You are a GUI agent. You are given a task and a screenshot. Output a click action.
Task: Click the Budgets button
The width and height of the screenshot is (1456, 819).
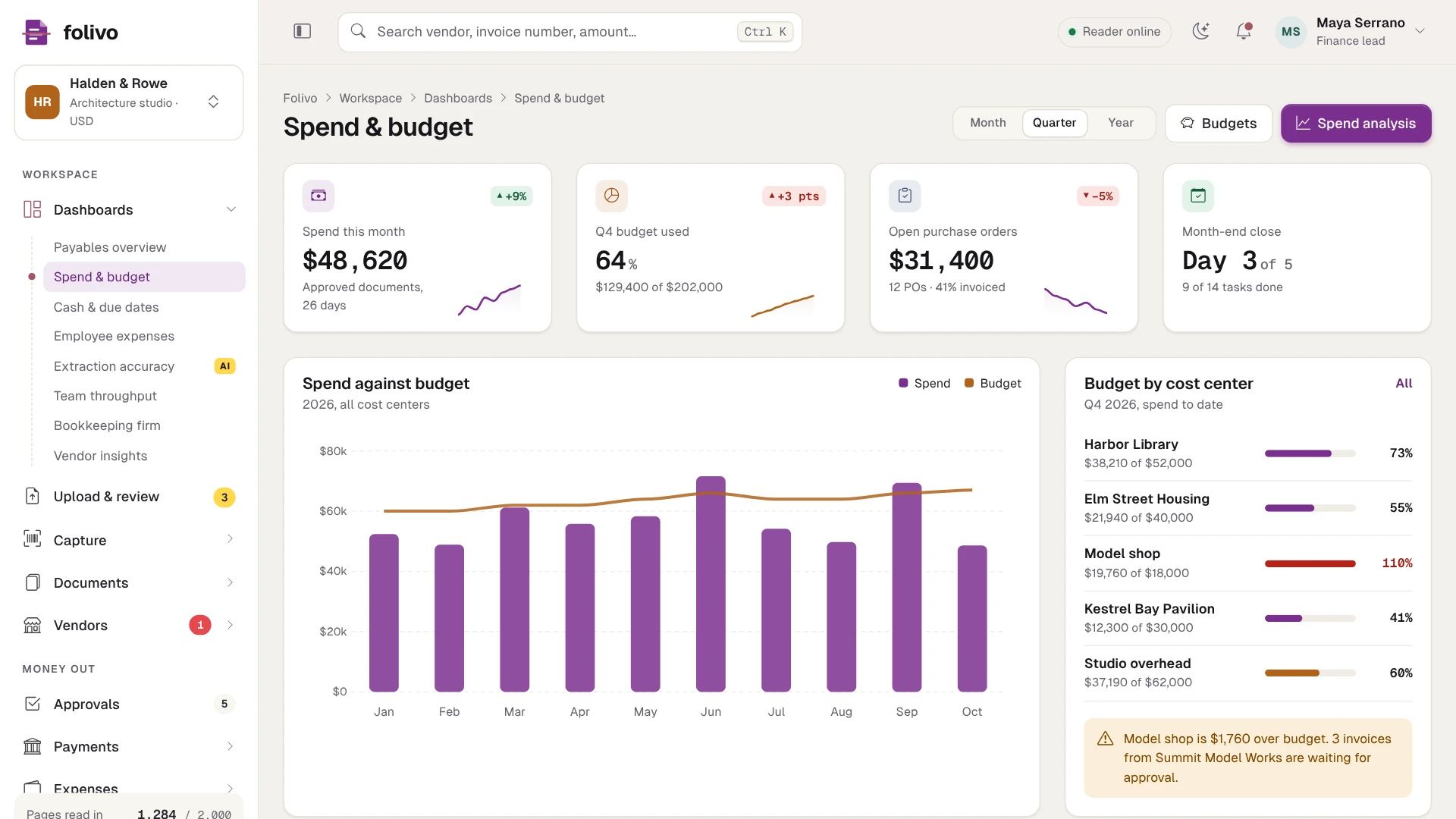pyautogui.click(x=1219, y=123)
